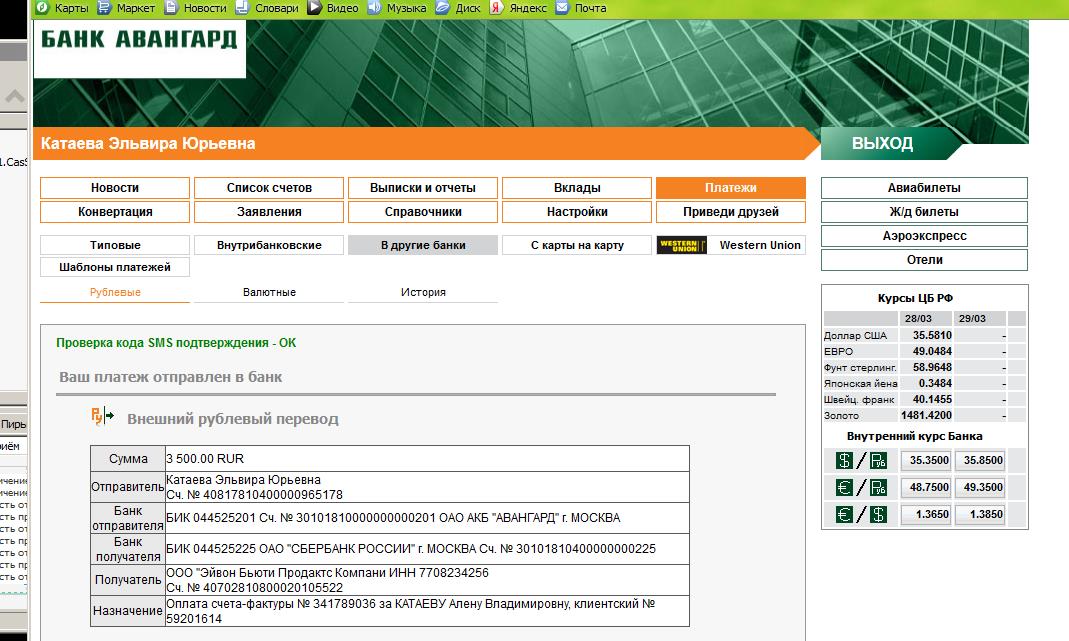
Task: Click internal dollar sell rate 35.8500
Action: coord(982,460)
